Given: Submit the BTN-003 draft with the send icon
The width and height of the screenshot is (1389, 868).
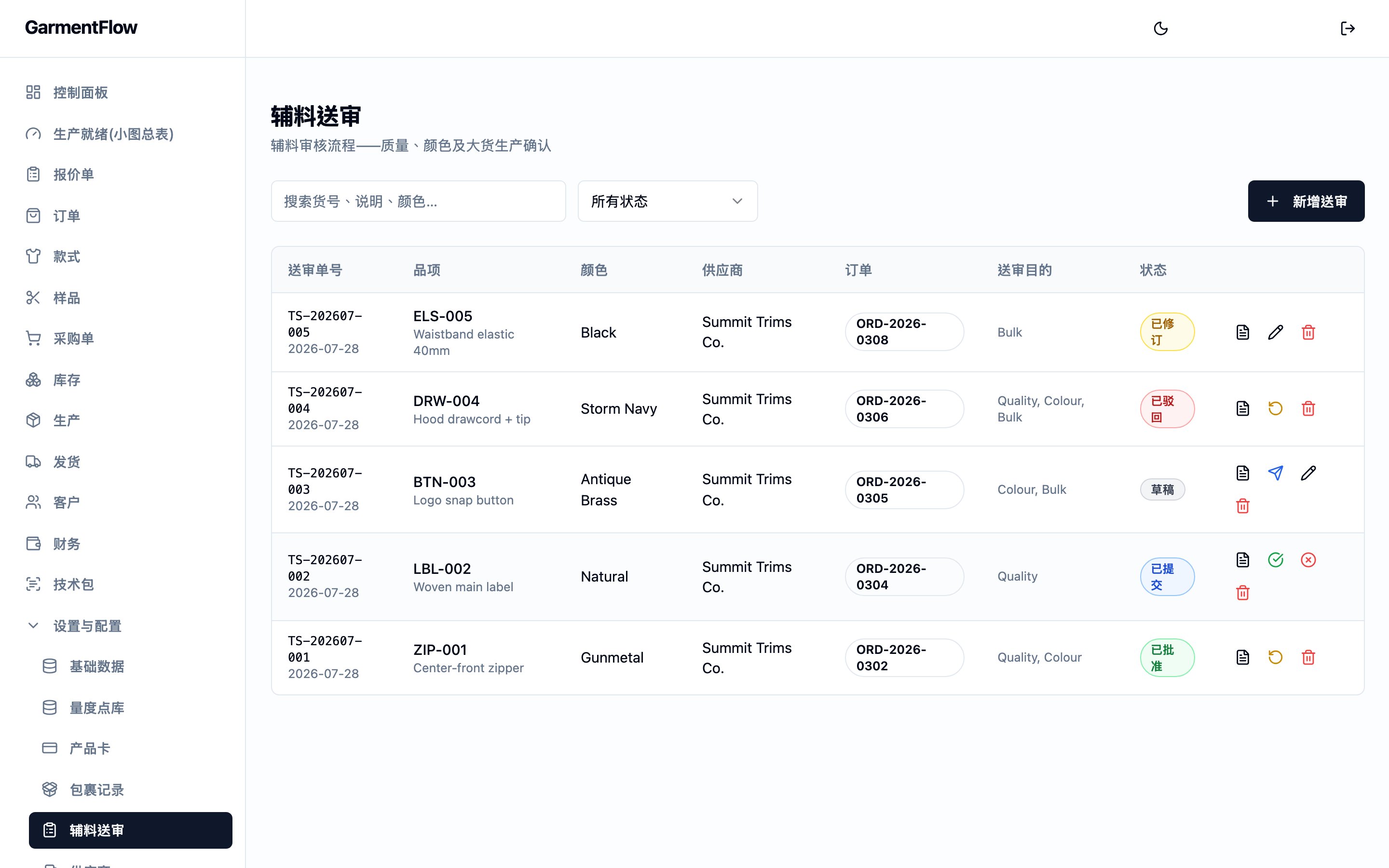Looking at the screenshot, I should (x=1275, y=473).
